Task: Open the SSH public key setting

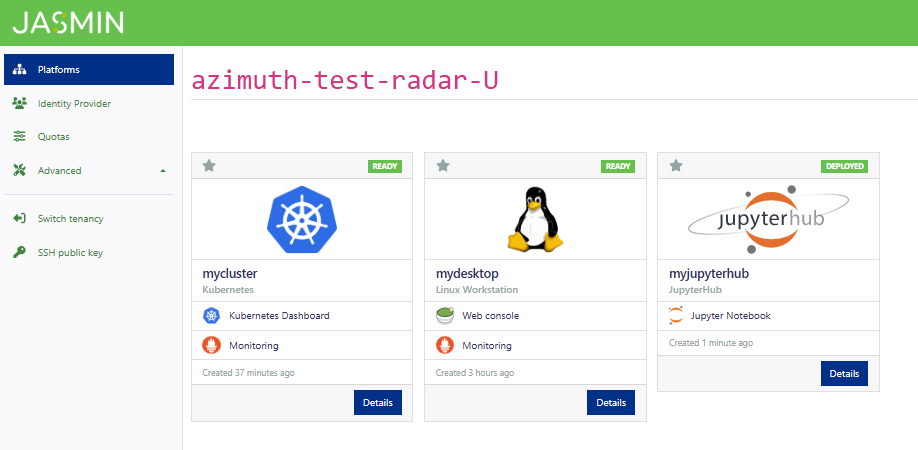Action: [70, 252]
